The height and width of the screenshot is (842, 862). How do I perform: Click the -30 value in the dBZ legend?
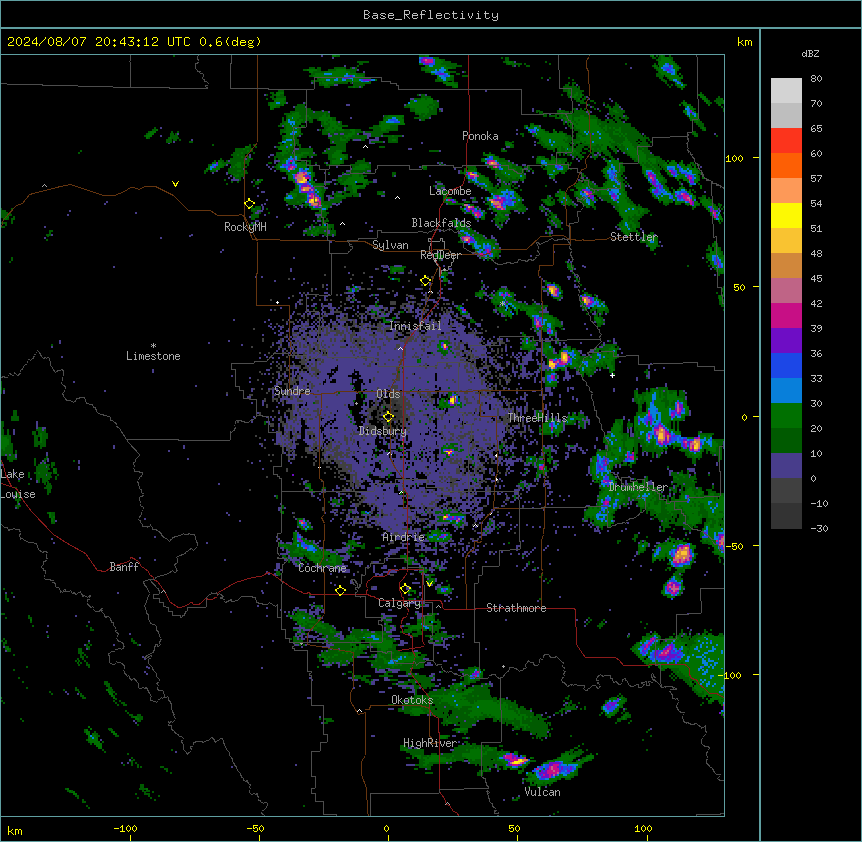click(819, 529)
